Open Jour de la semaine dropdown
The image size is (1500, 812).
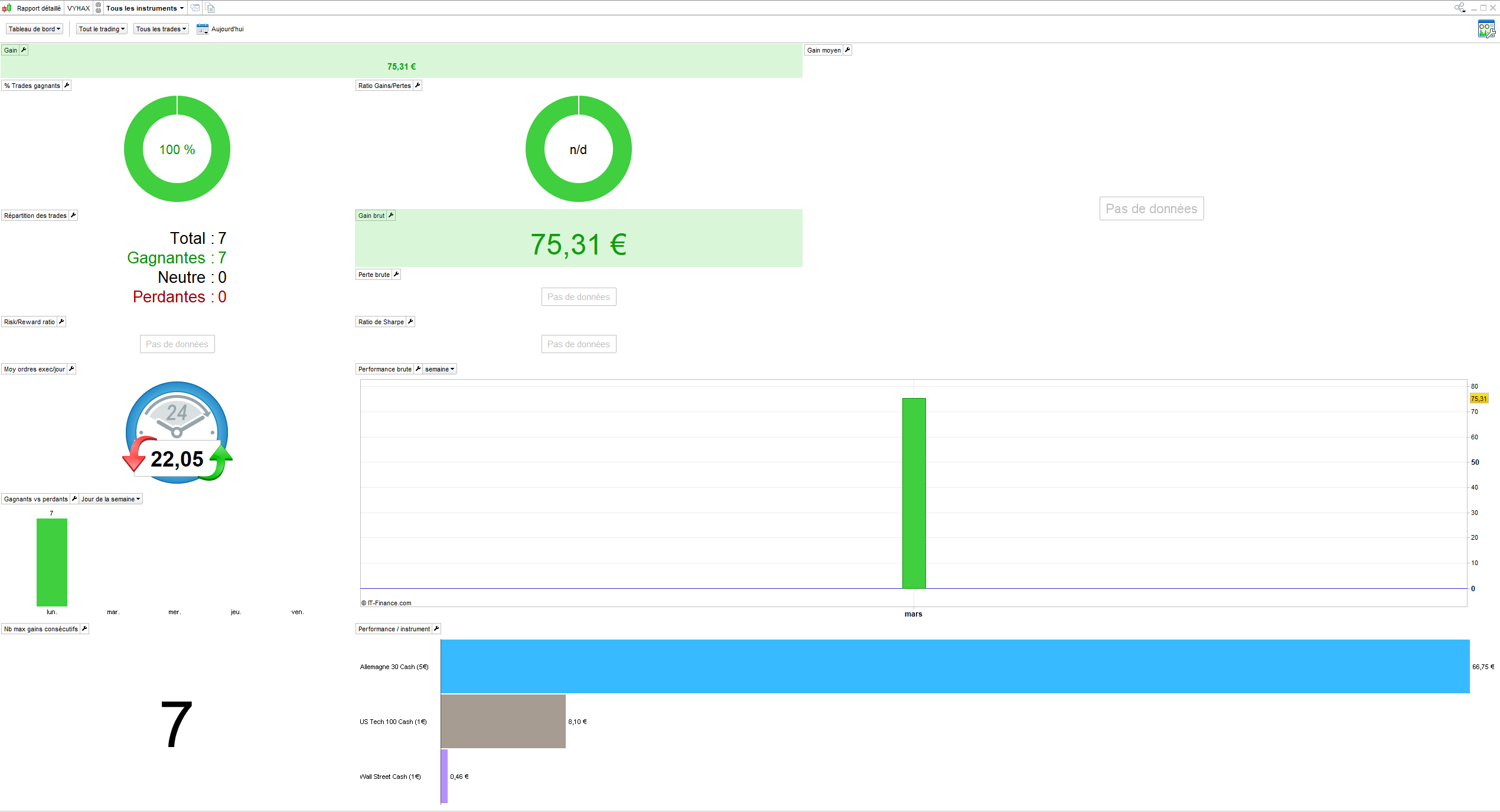110,499
